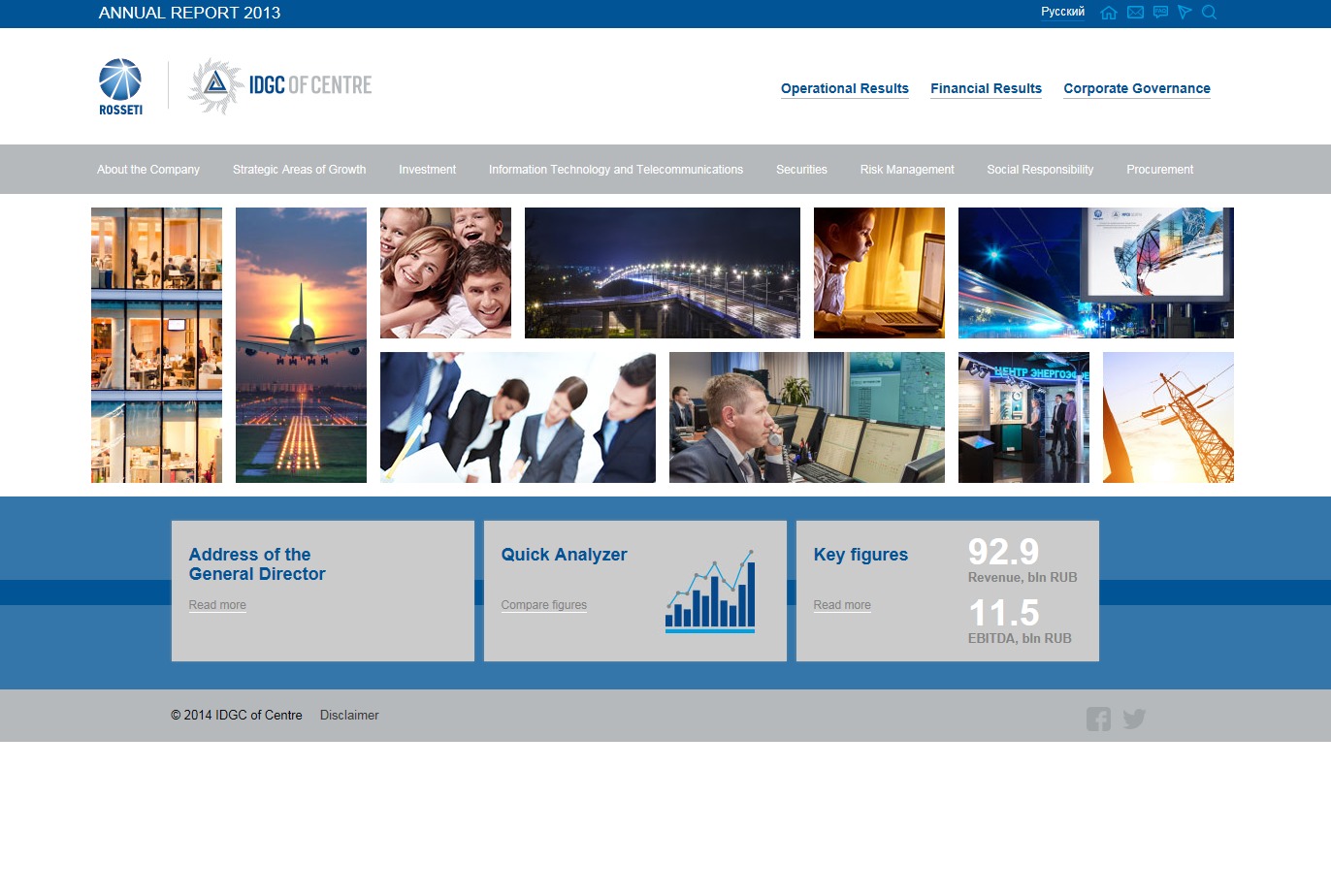
Task: Open Corporate Governance page
Action: [x=1136, y=88]
